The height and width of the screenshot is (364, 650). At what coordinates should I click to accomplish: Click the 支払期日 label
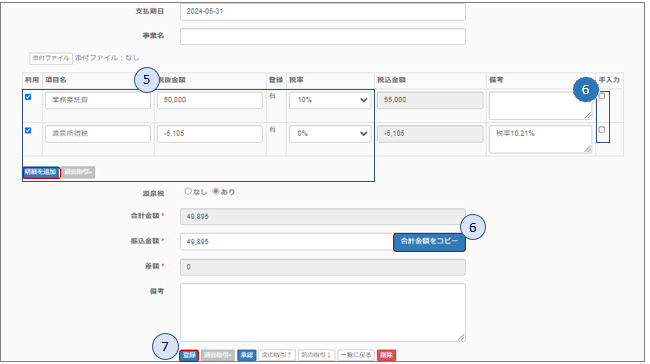pyautogui.click(x=150, y=12)
